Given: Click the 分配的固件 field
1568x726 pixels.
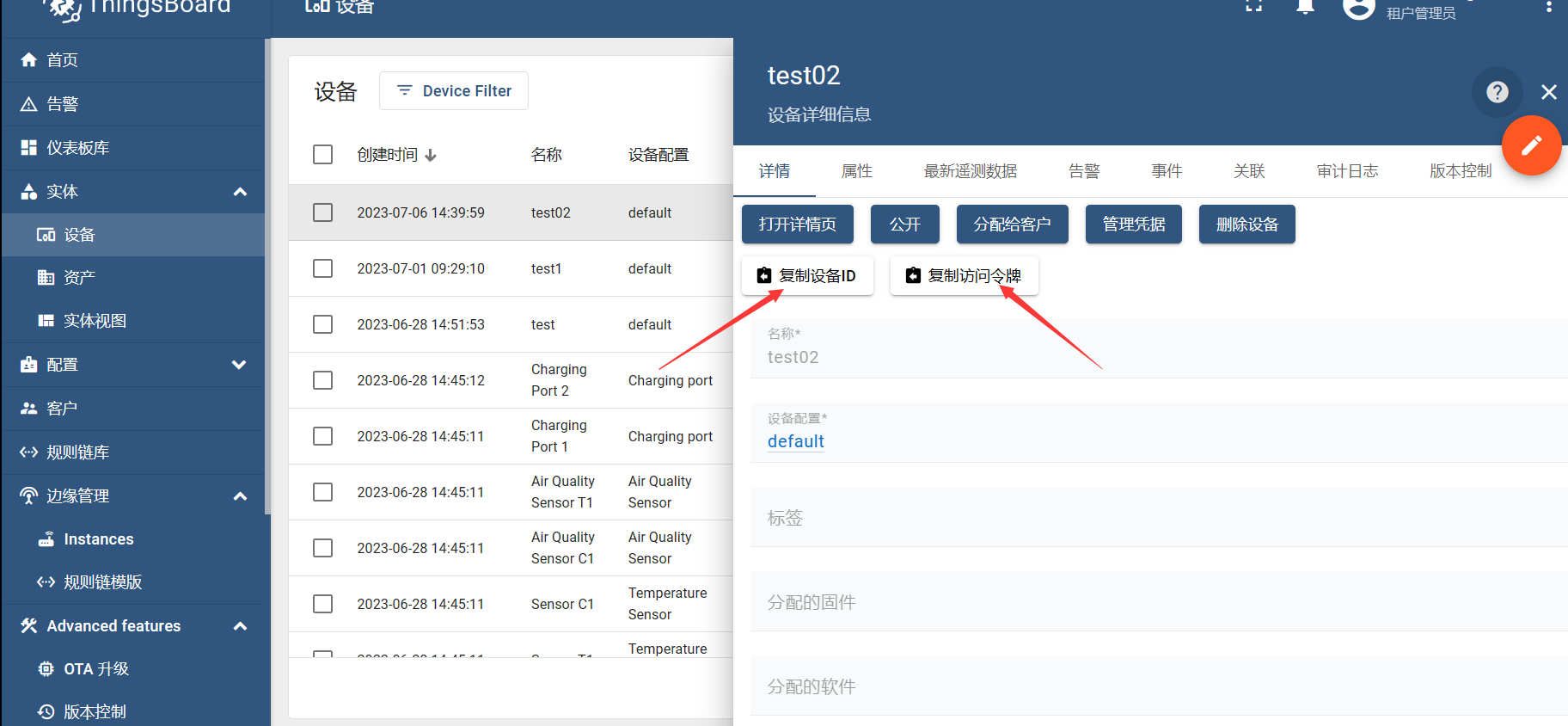Looking at the screenshot, I should [x=1159, y=602].
